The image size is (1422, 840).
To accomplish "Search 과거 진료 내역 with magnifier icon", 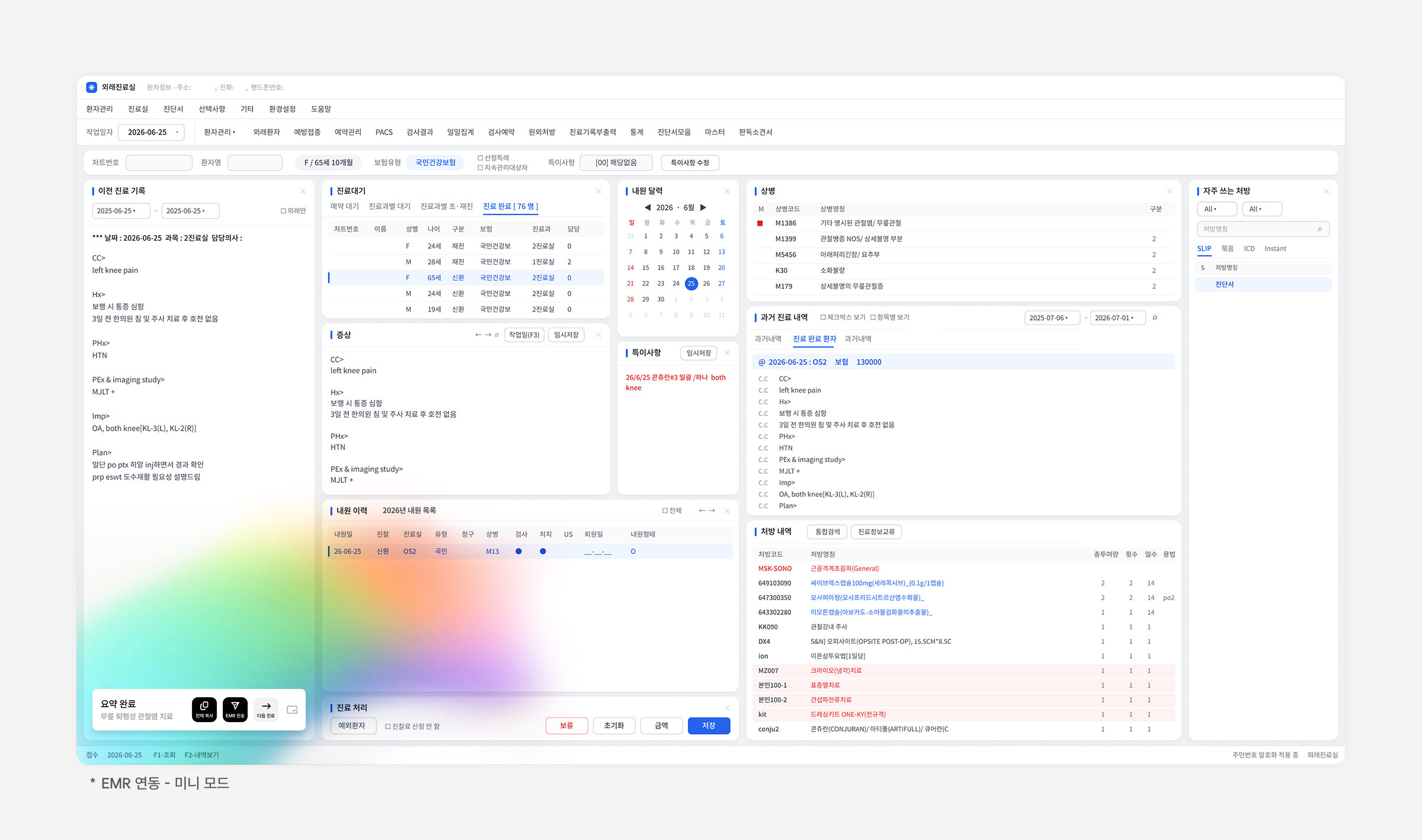I will click(1155, 318).
